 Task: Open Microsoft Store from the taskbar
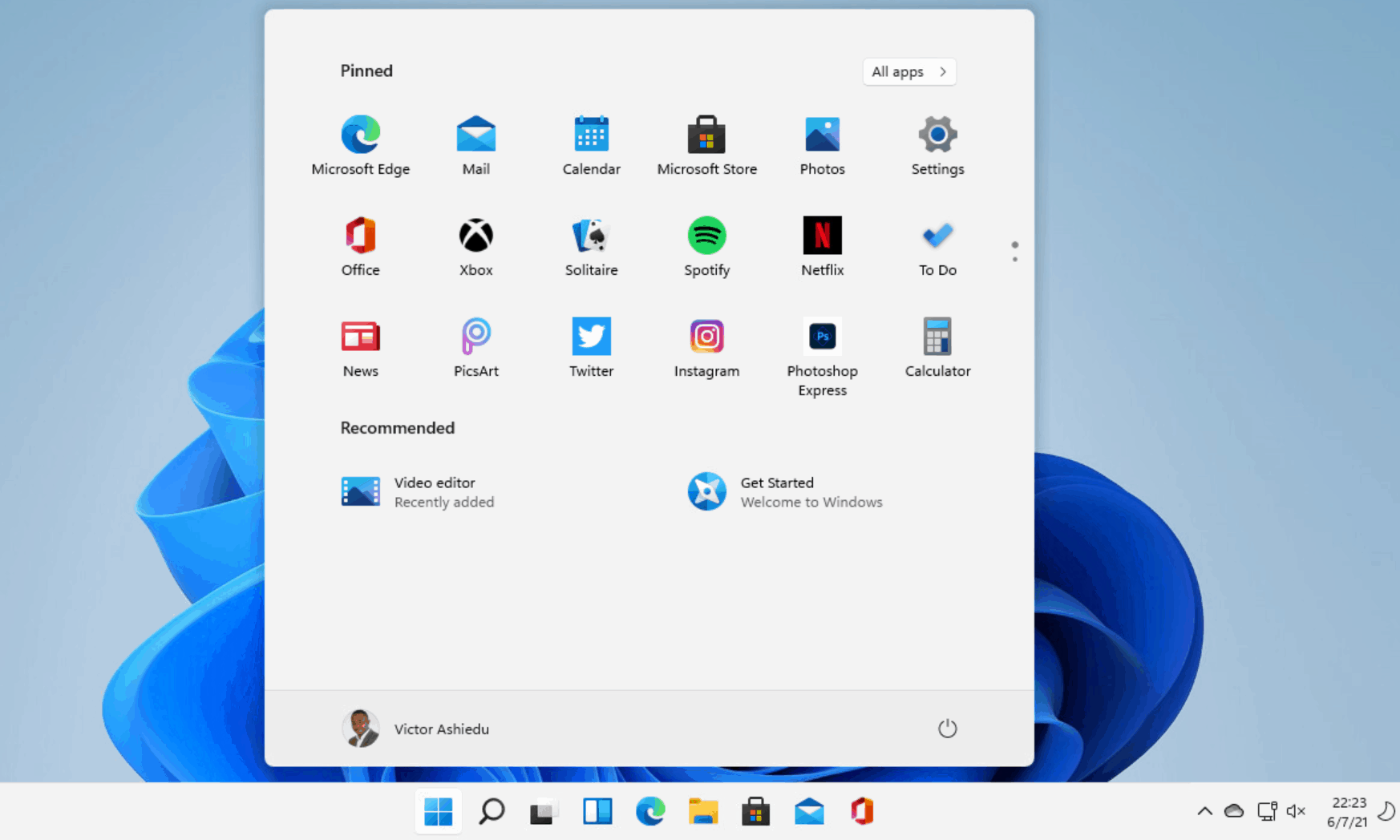coord(756,812)
